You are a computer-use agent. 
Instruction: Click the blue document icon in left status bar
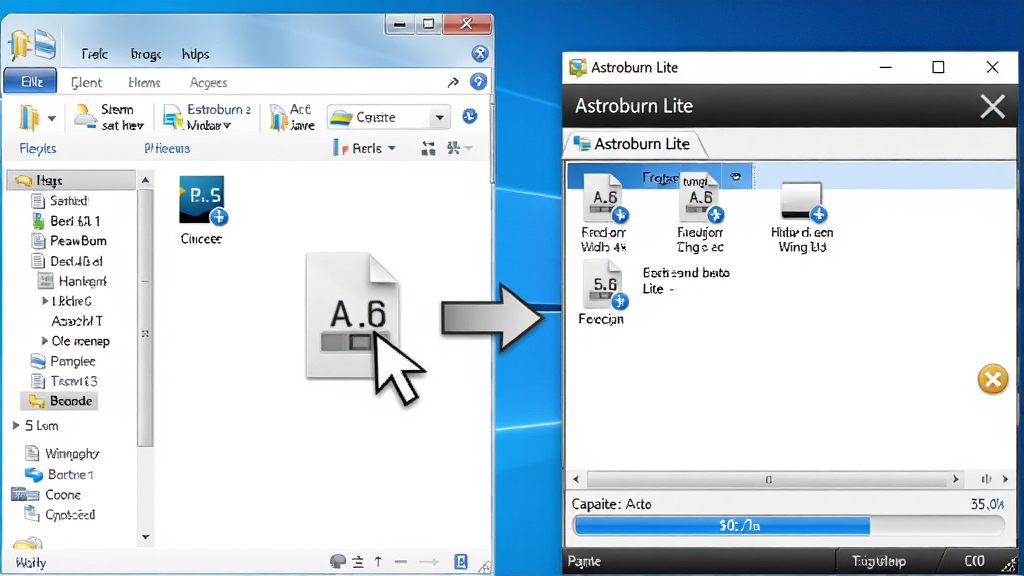click(461, 562)
